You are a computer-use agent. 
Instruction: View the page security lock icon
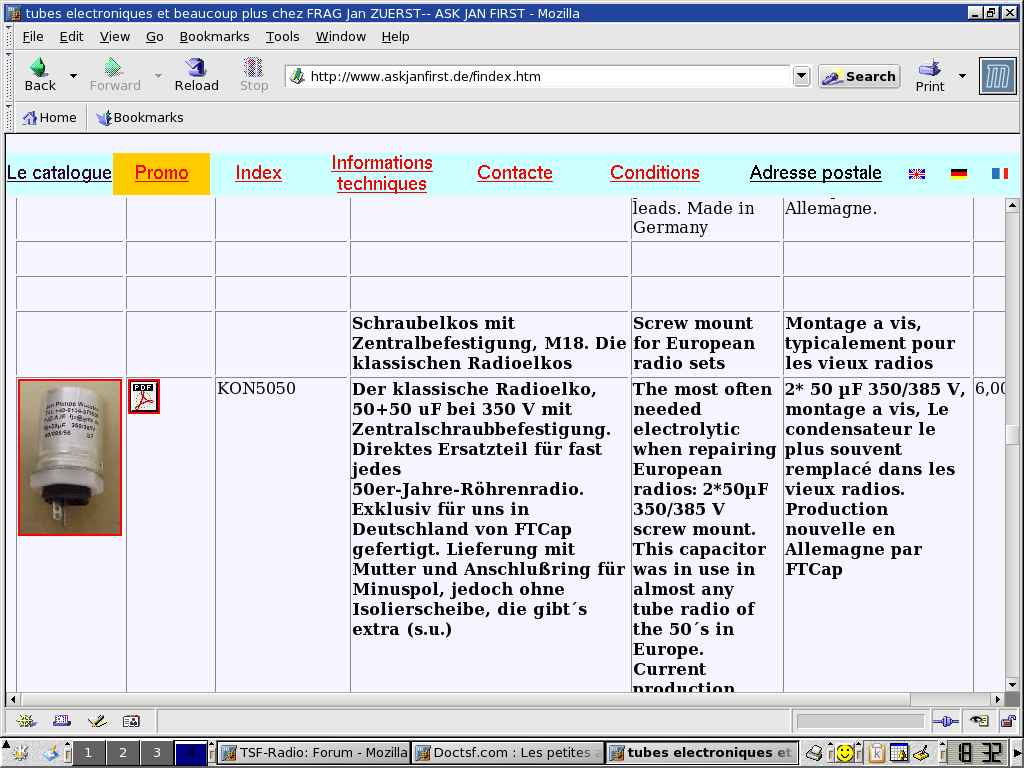point(1008,721)
